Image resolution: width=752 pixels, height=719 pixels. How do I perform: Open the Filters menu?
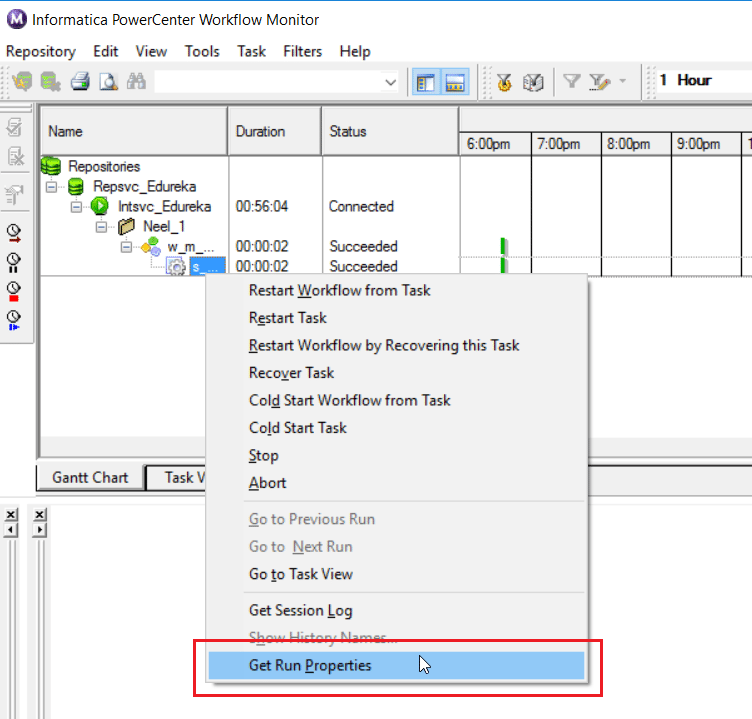303,51
